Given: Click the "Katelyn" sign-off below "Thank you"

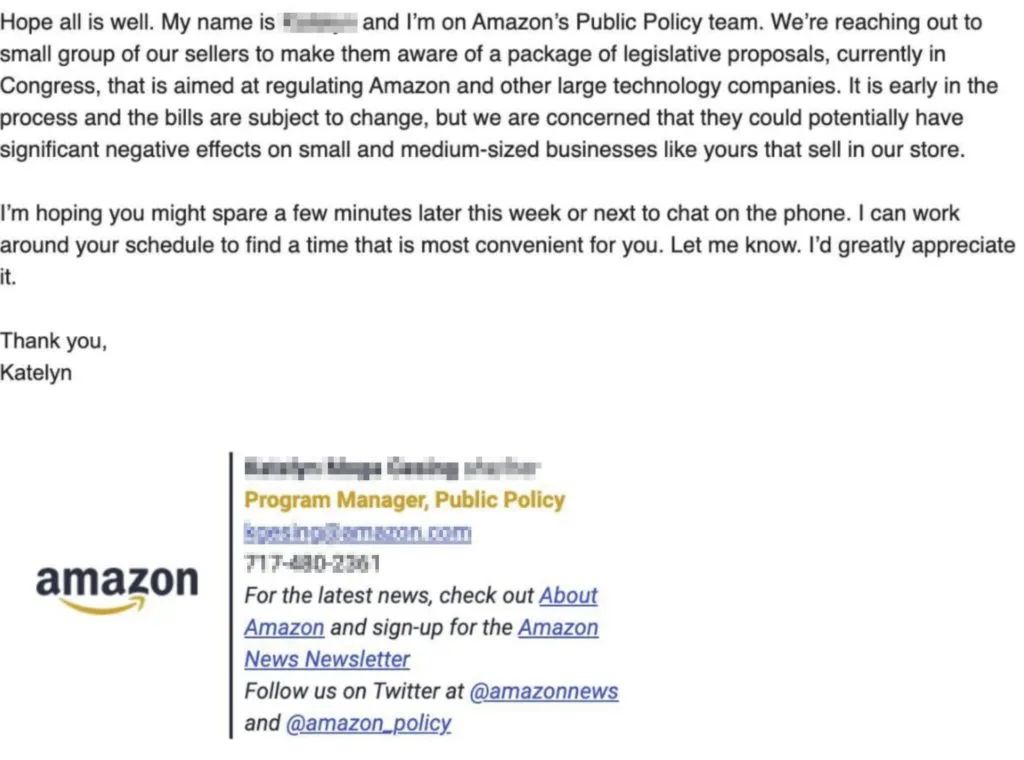Looking at the screenshot, I should tap(36, 374).
